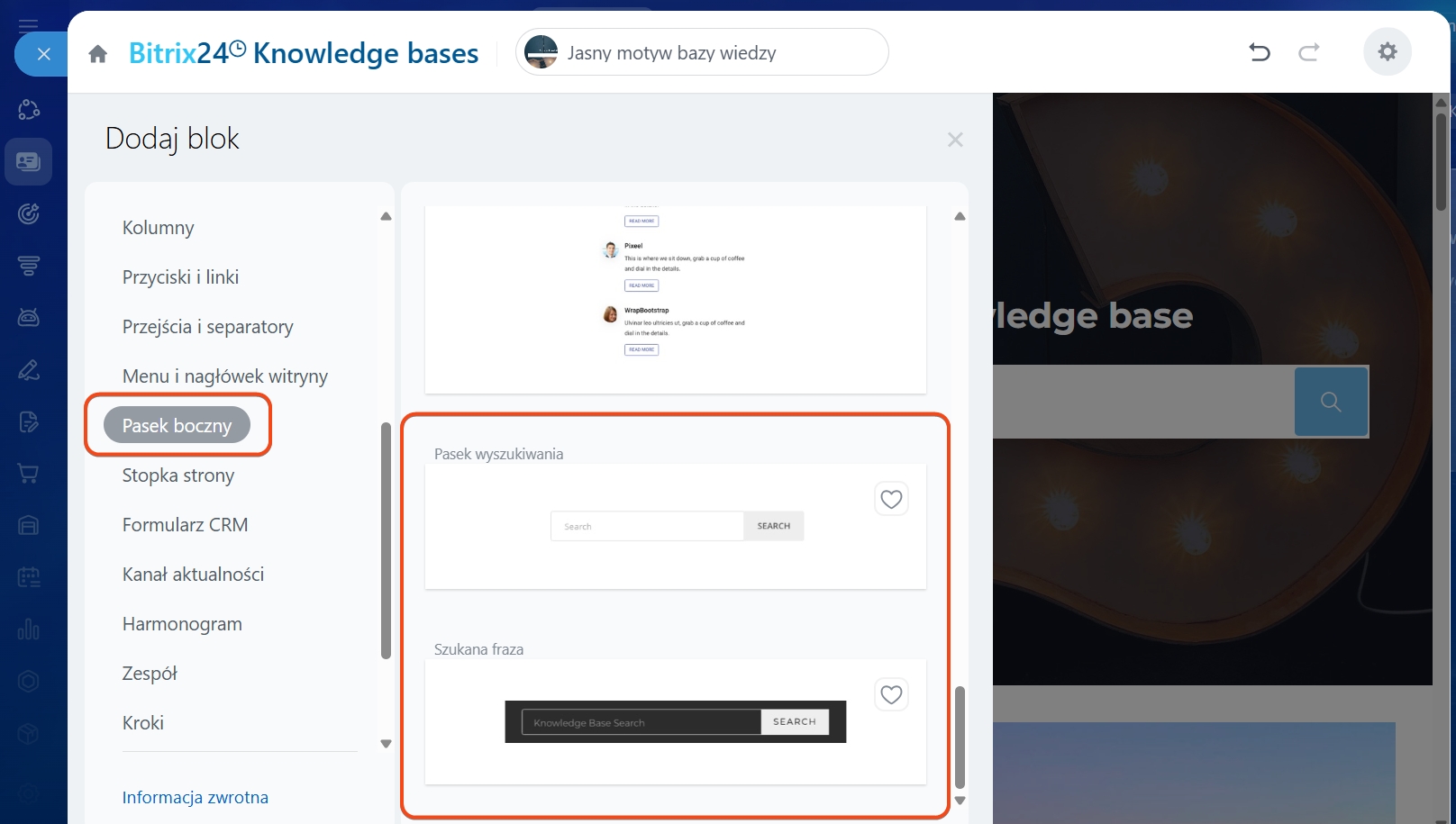Open the cube box icon in left sidebar
1456x824 pixels.
tap(29, 734)
